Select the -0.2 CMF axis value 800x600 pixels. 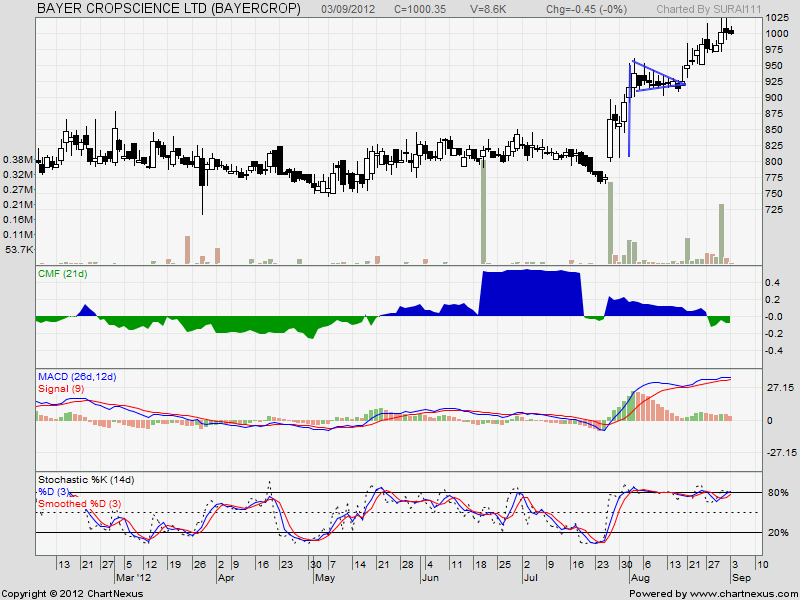point(772,334)
